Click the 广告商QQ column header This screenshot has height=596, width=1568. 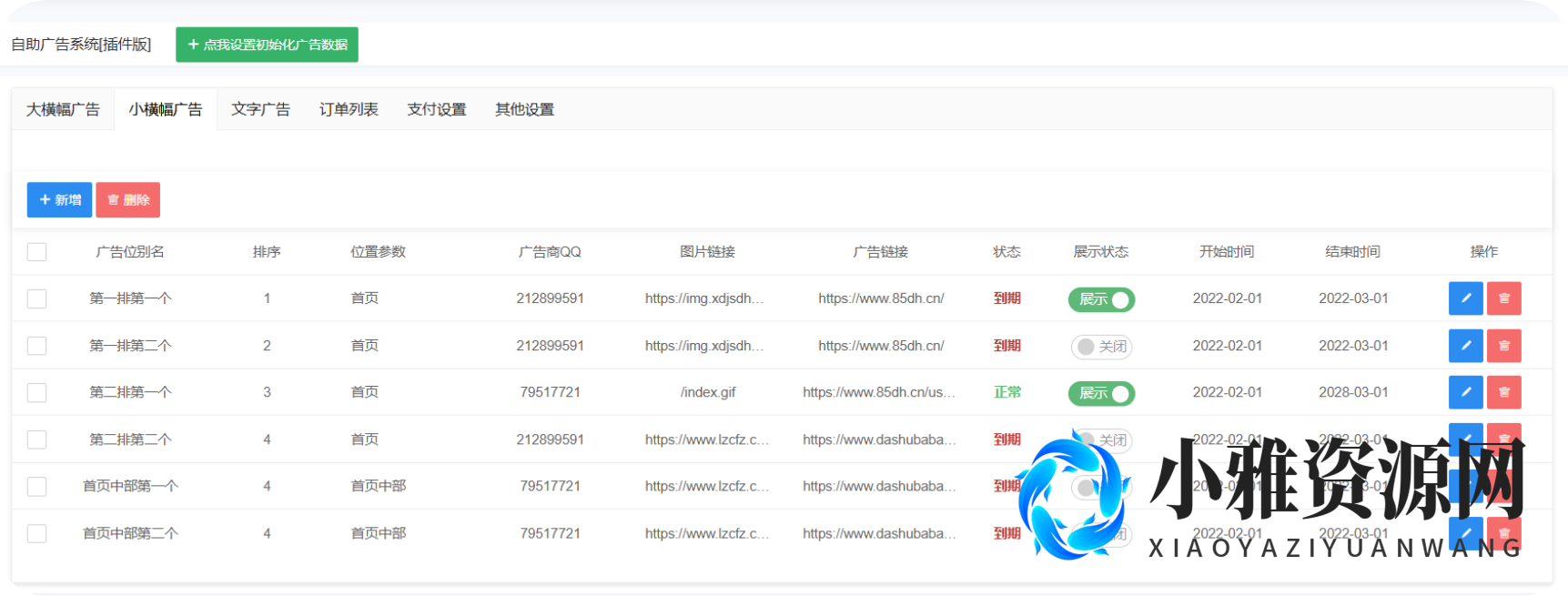[550, 252]
